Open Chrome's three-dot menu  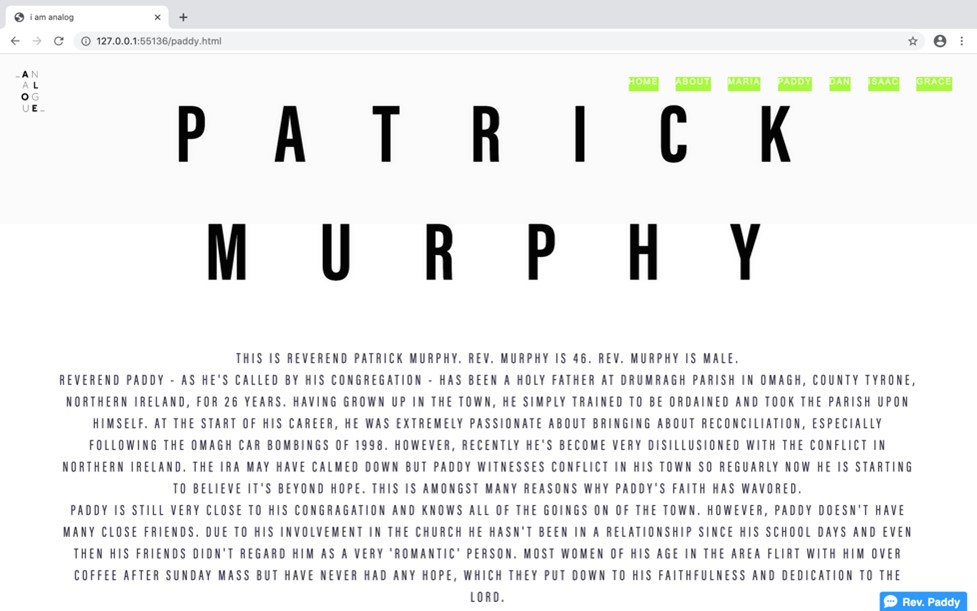pos(962,41)
